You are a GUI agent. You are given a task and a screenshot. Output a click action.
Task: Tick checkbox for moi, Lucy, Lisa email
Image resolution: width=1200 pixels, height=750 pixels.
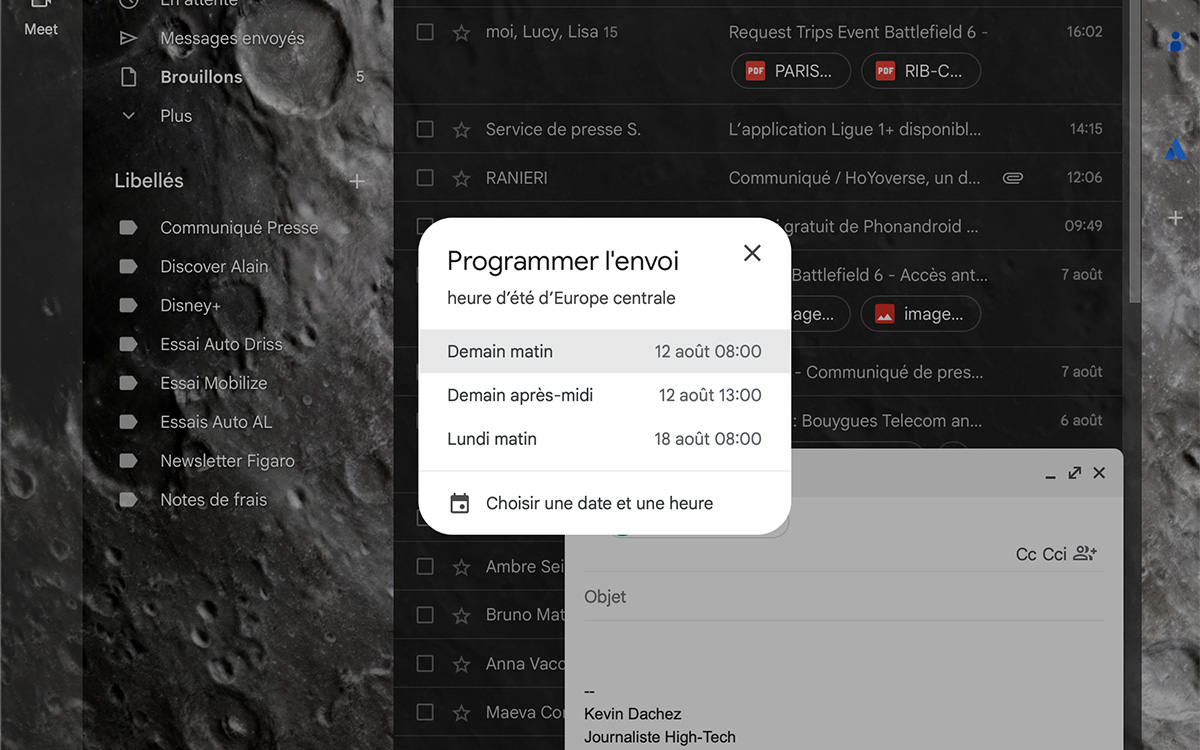425,32
